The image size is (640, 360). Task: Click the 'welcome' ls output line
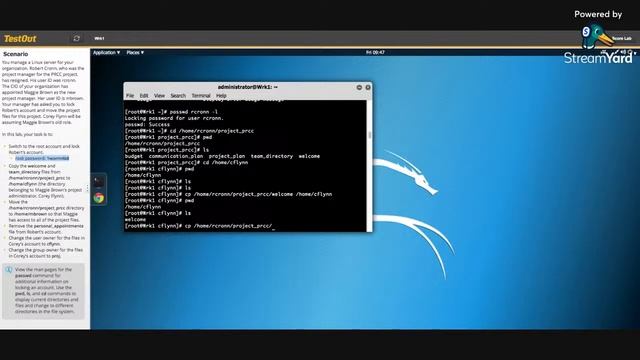coord(135,220)
